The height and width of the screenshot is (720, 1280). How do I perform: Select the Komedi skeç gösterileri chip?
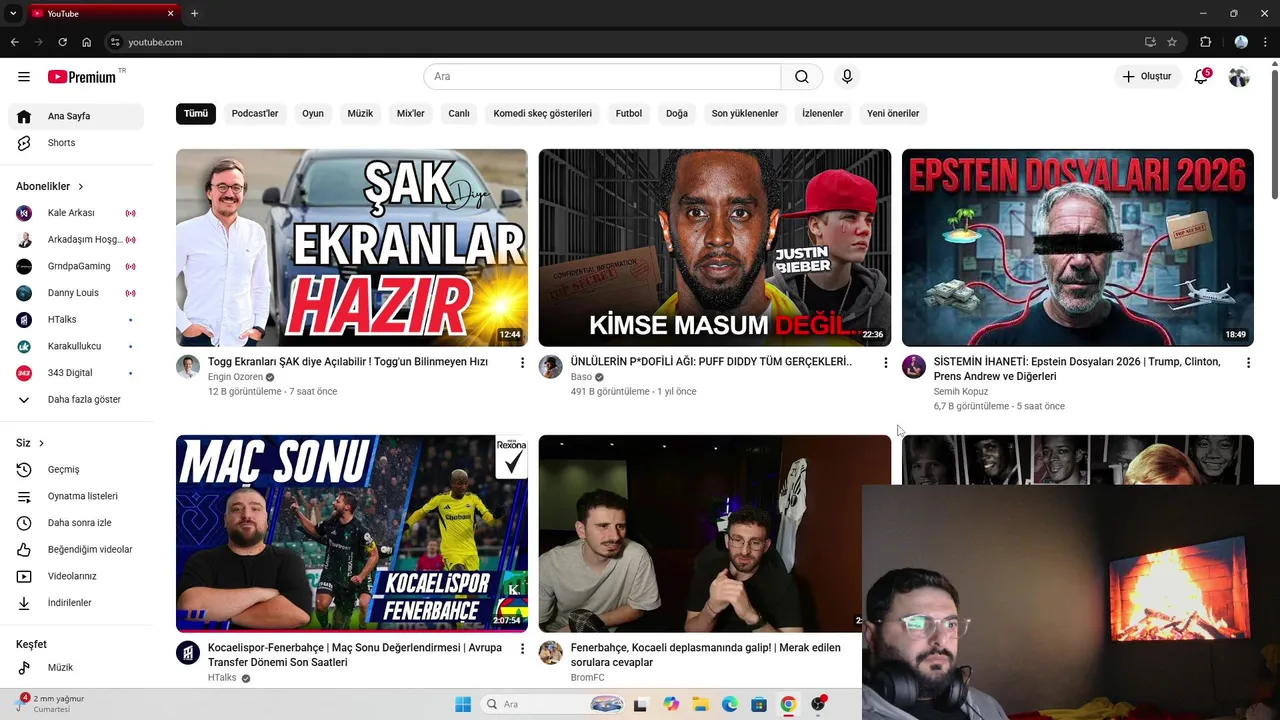click(543, 113)
